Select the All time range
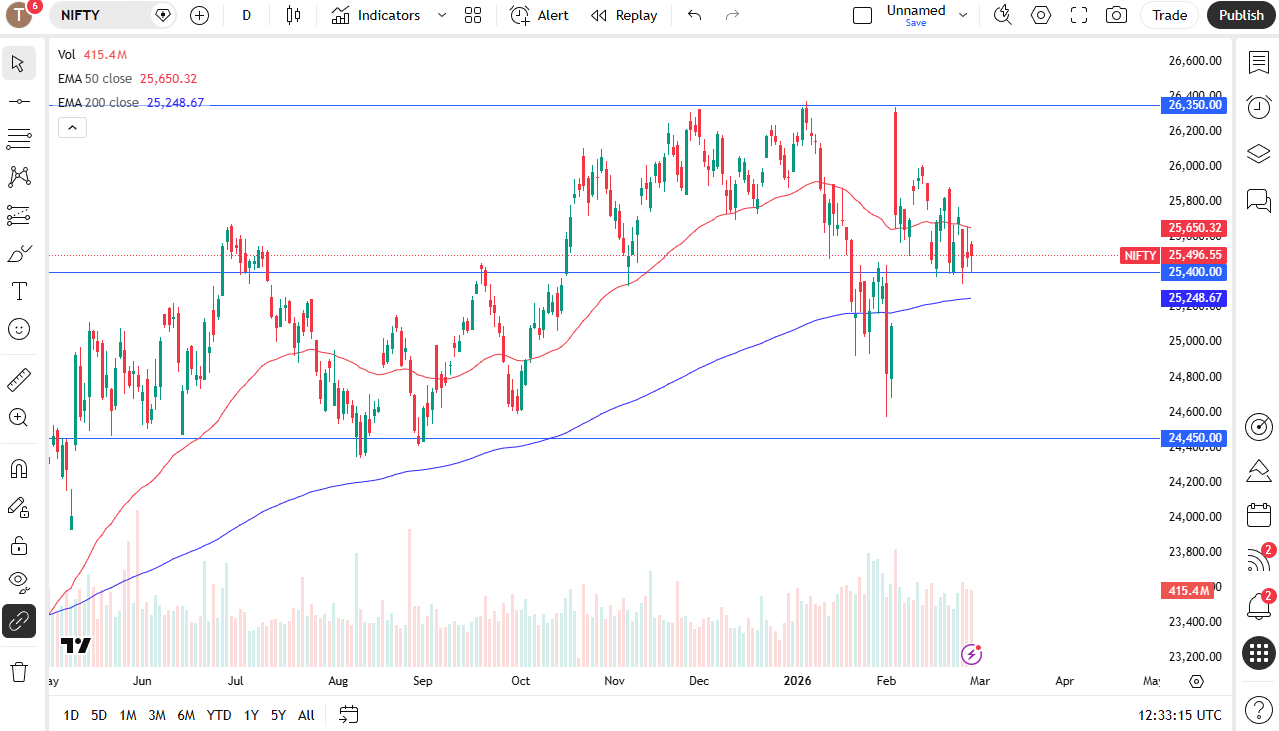 [306, 715]
